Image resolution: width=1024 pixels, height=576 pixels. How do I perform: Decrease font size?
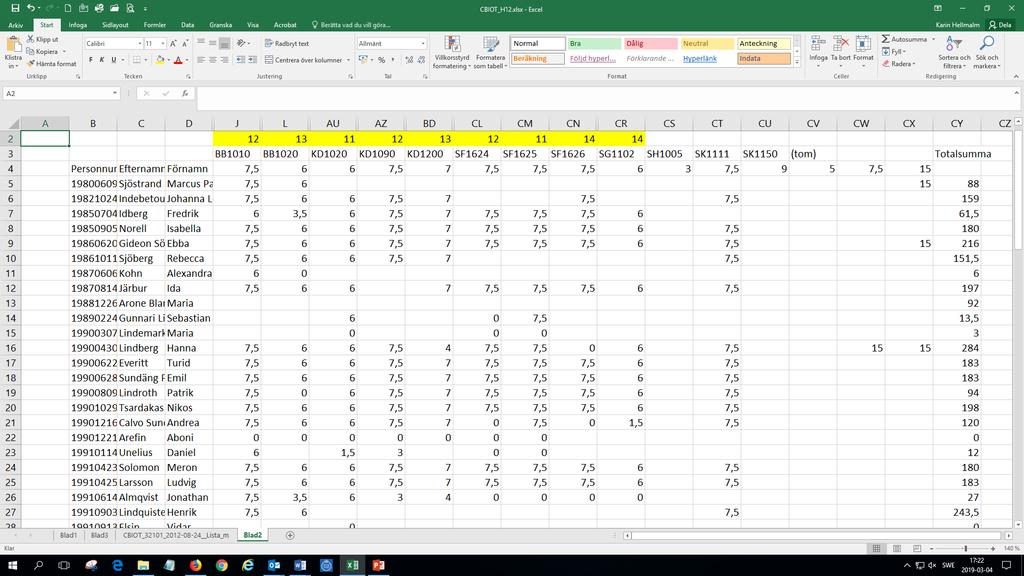point(185,44)
